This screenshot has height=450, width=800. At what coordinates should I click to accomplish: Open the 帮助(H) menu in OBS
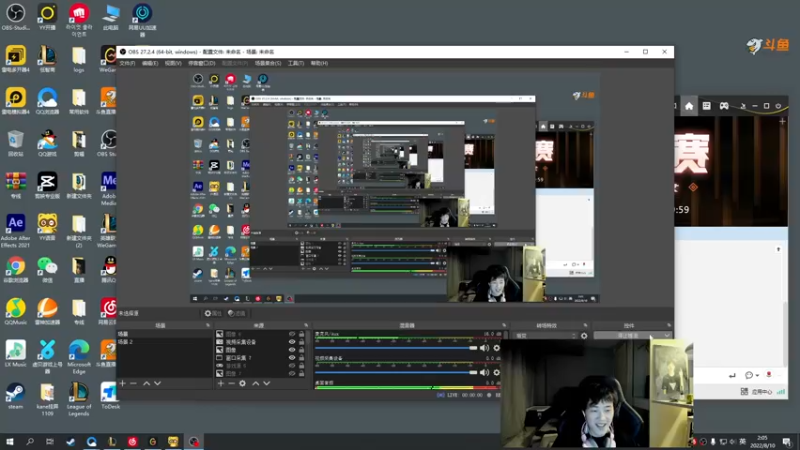(319, 63)
